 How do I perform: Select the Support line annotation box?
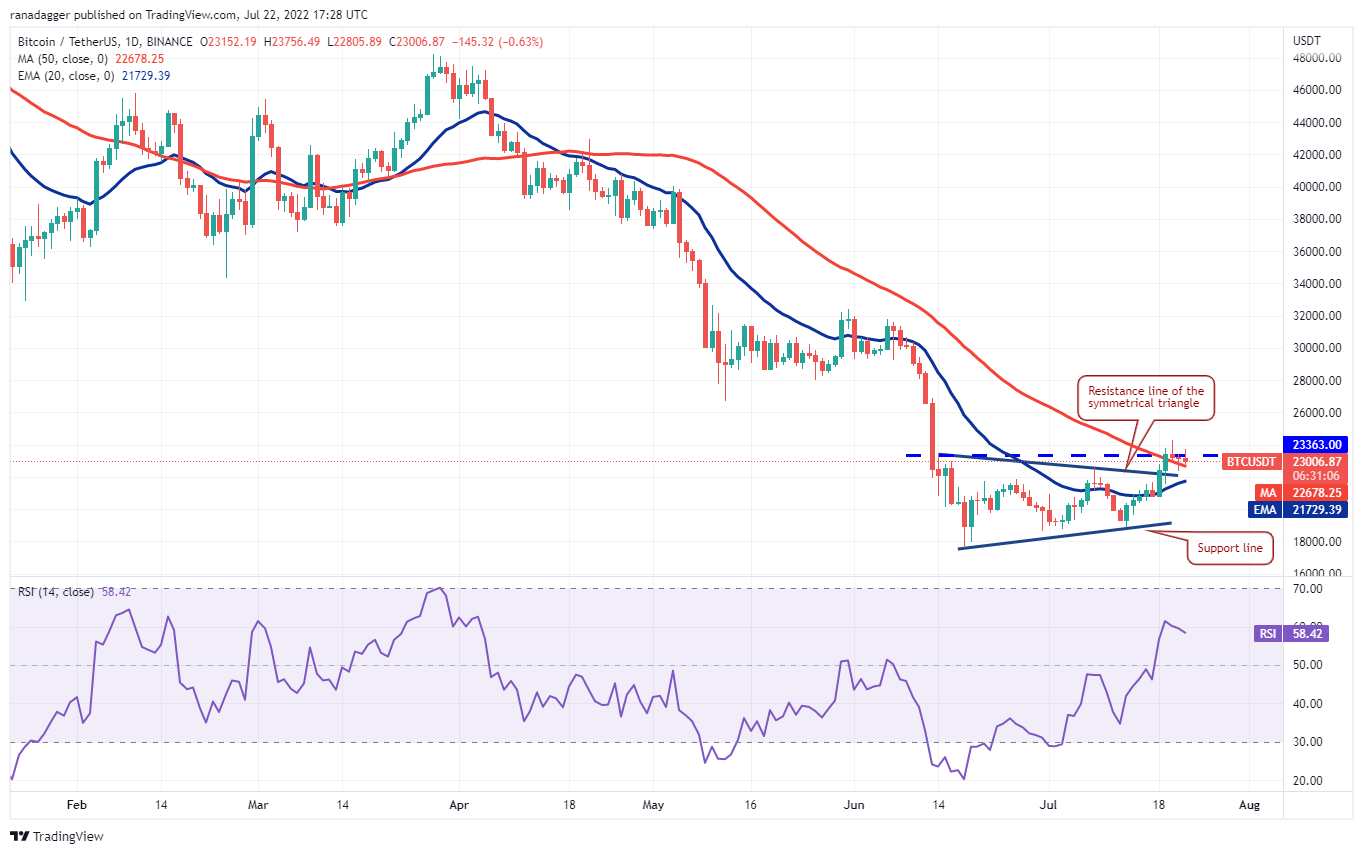[1229, 548]
